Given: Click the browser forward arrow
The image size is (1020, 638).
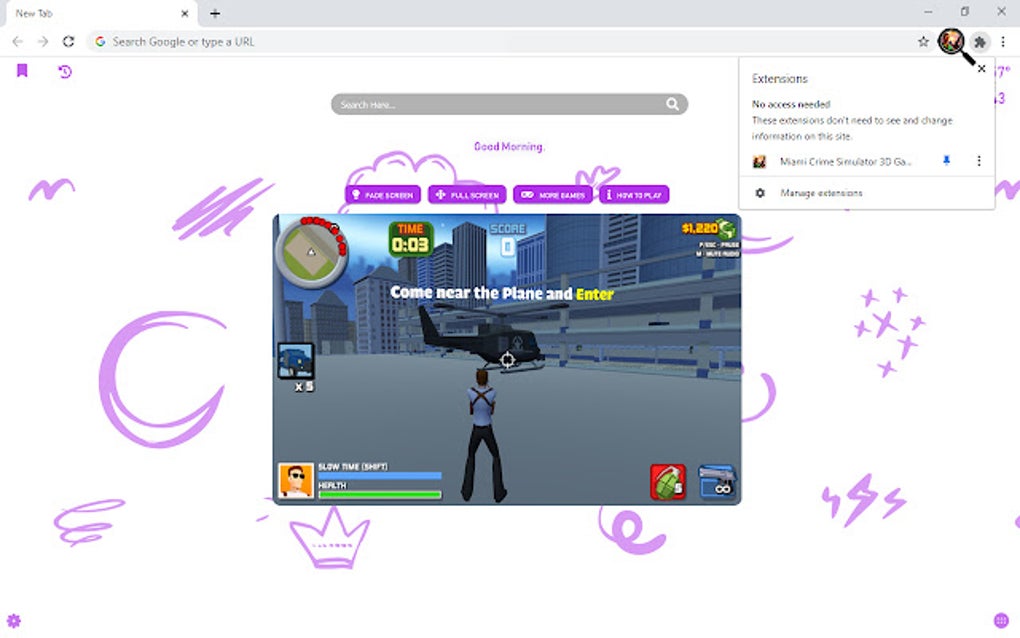Looking at the screenshot, I should [x=43, y=42].
